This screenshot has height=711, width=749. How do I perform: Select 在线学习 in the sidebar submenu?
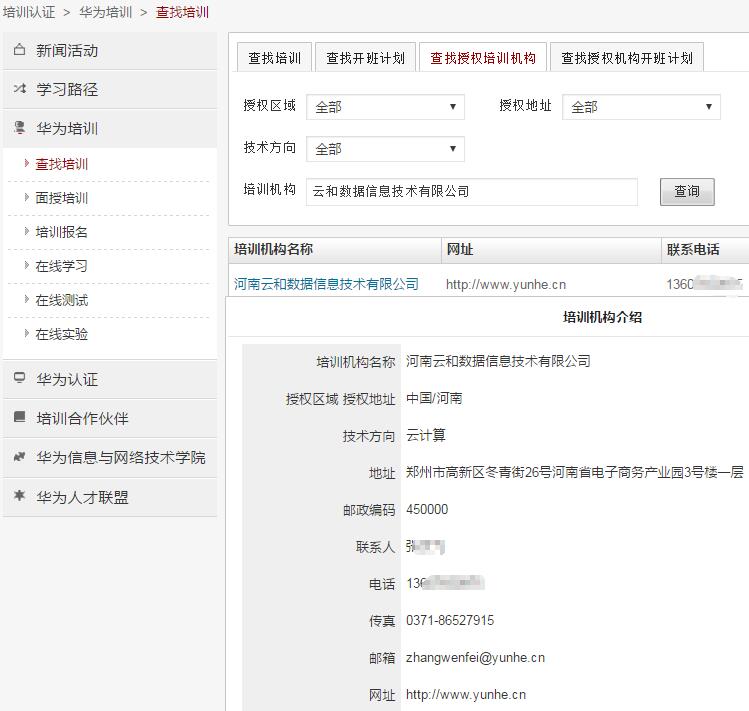click(62, 266)
